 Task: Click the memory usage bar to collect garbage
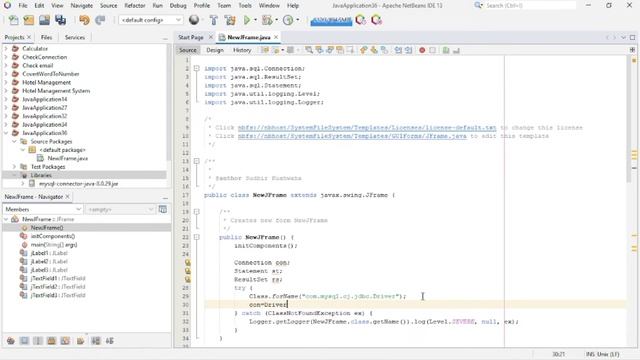click(331, 20)
